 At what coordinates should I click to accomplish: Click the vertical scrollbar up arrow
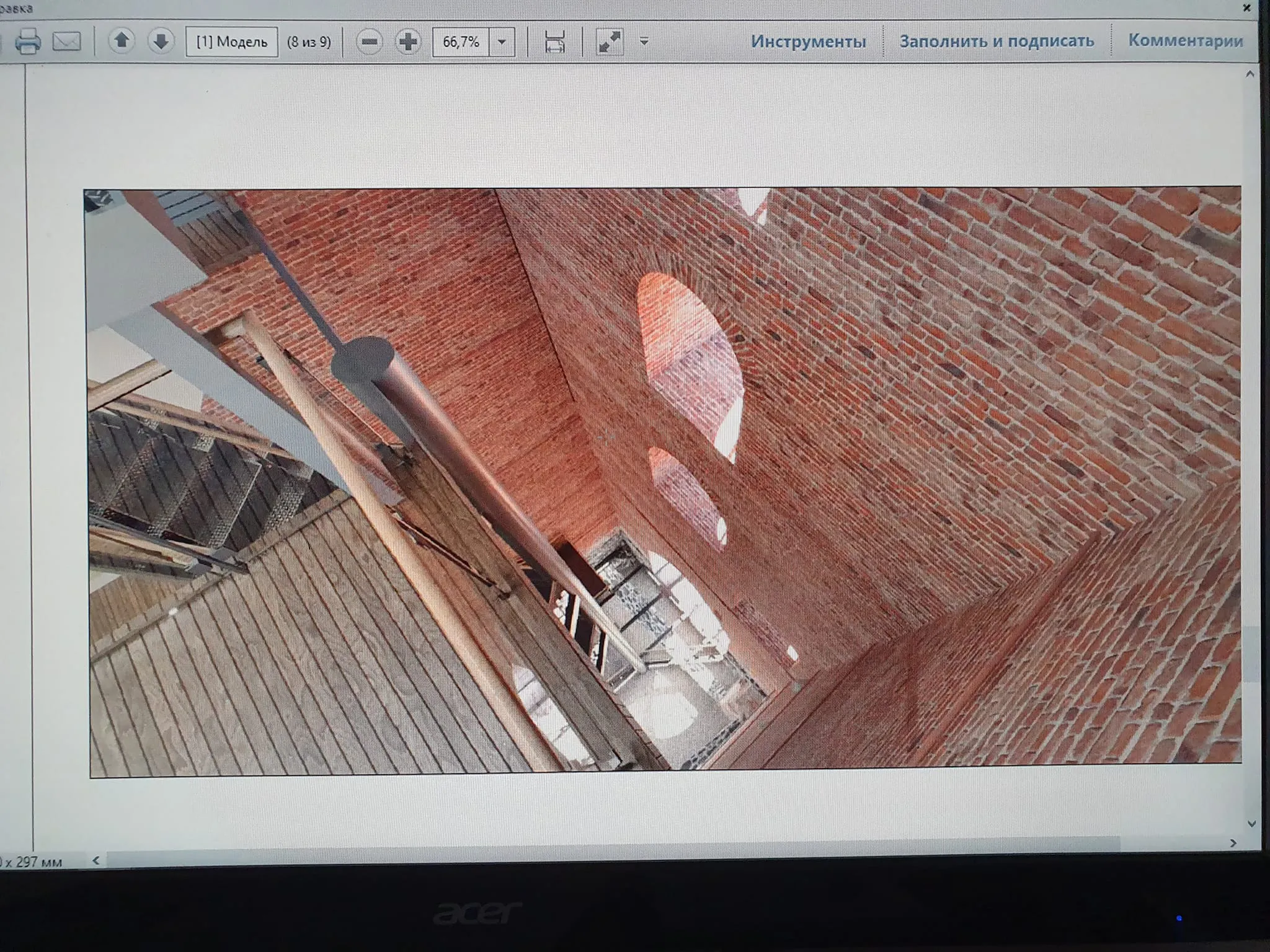coord(1250,74)
